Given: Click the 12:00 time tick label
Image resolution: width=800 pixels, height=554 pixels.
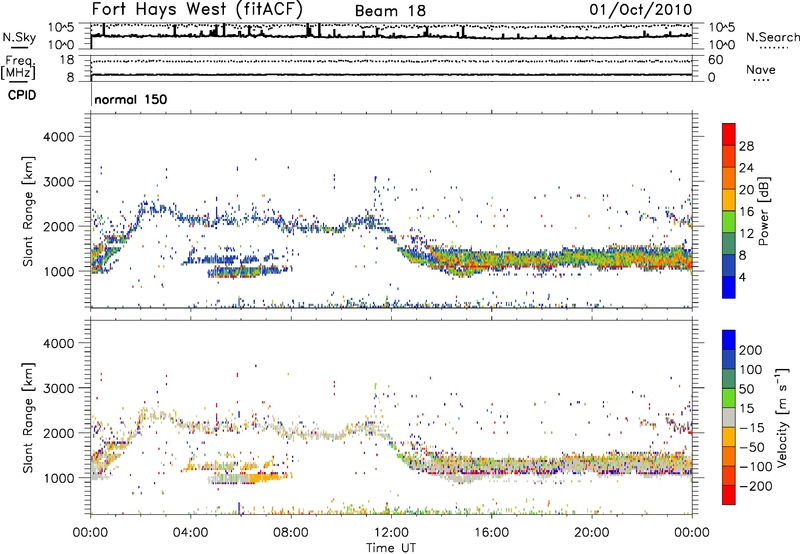Looking at the screenshot, I should coord(391,533).
